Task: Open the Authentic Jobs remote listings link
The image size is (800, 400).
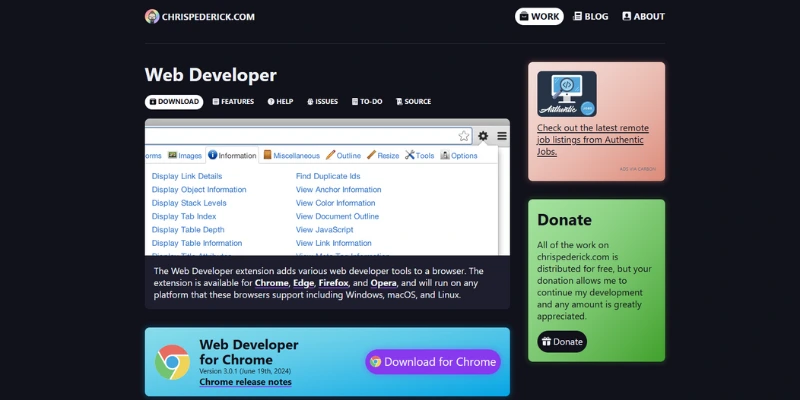Action: pos(593,140)
